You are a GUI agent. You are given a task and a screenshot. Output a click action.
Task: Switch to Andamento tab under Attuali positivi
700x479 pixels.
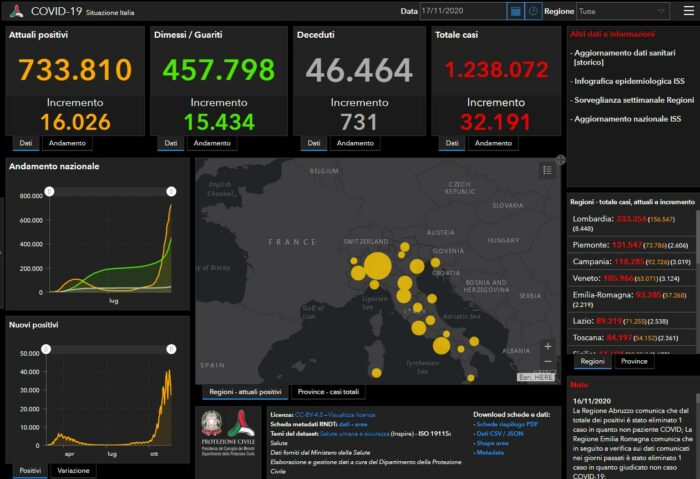point(66,143)
